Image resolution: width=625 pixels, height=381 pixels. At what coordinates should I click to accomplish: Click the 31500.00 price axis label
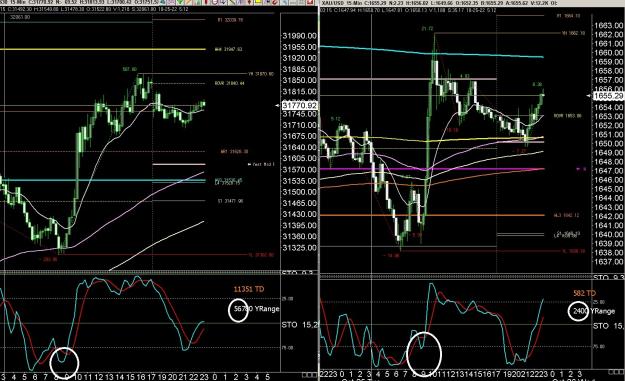[x=299, y=192]
